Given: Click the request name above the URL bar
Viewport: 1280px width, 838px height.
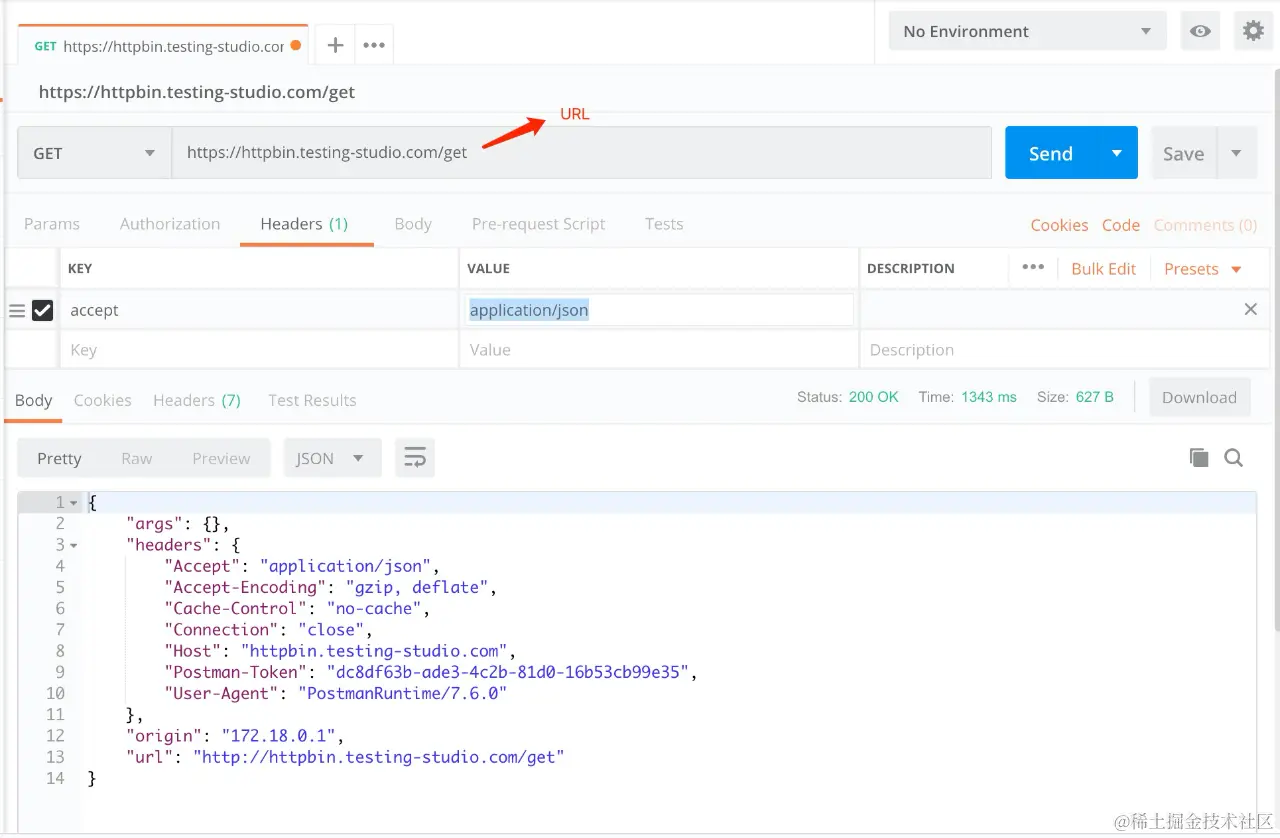Looking at the screenshot, I should click(197, 92).
